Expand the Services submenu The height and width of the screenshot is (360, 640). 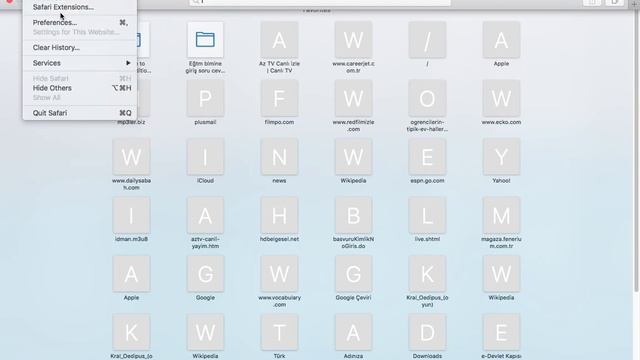[80, 63]
